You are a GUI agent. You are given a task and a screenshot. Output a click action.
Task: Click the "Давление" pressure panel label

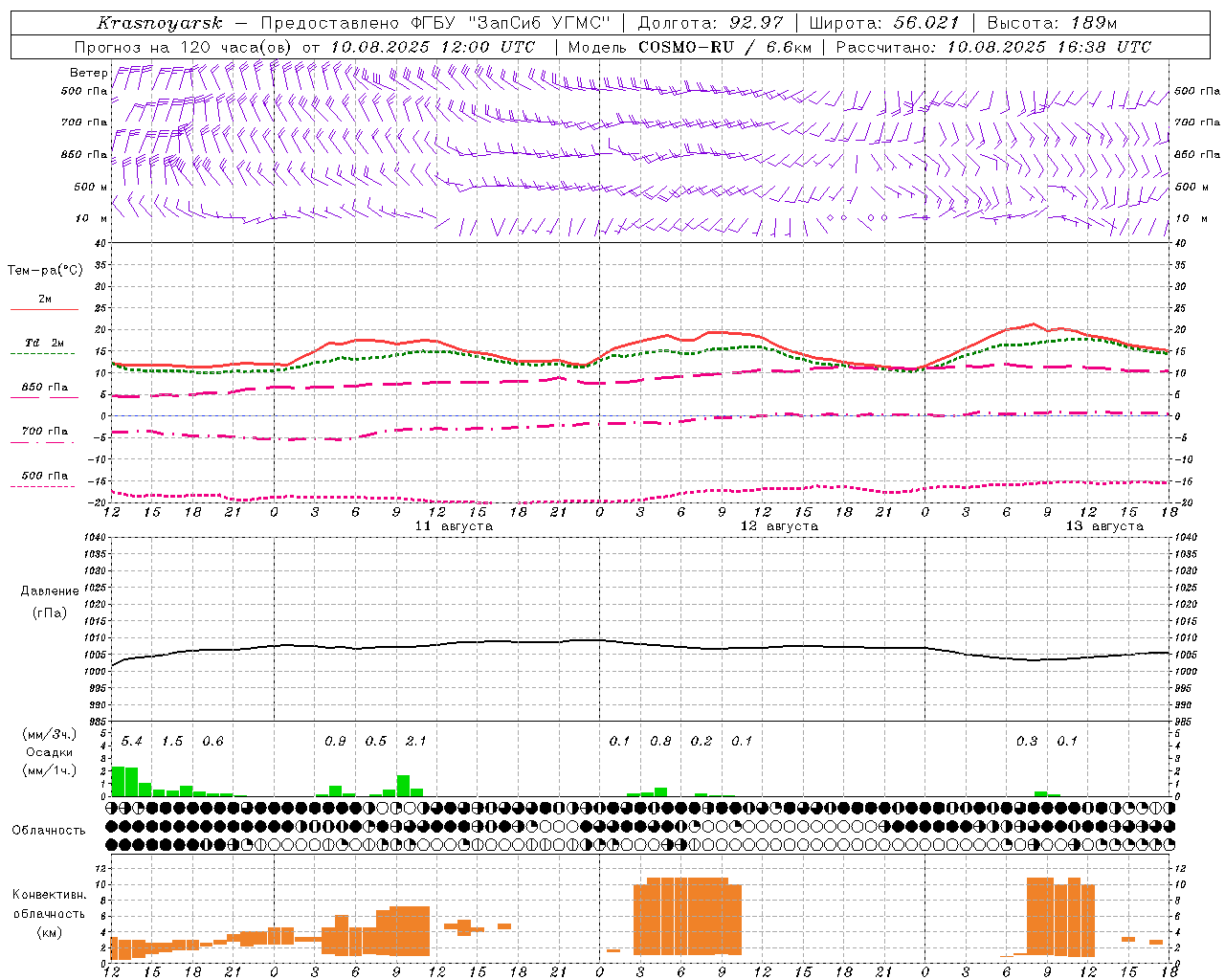click(50, 591)
